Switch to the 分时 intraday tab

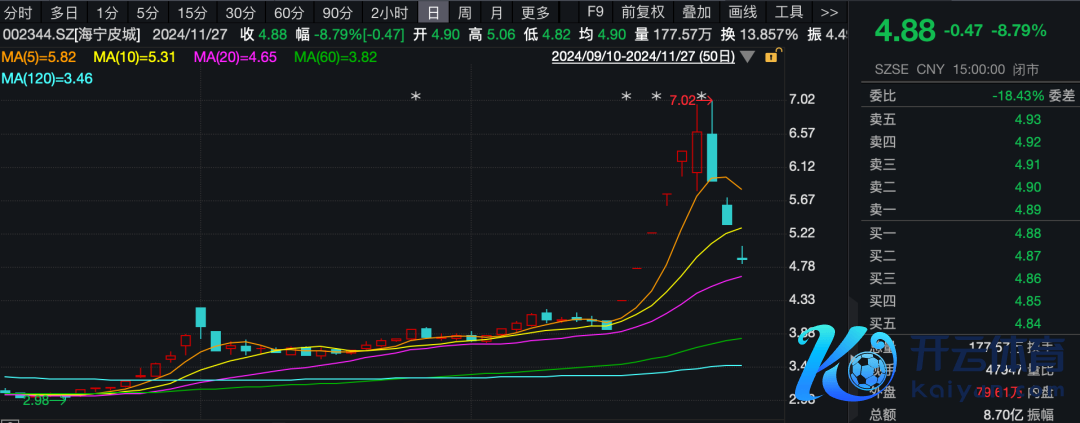pos(19,13)
